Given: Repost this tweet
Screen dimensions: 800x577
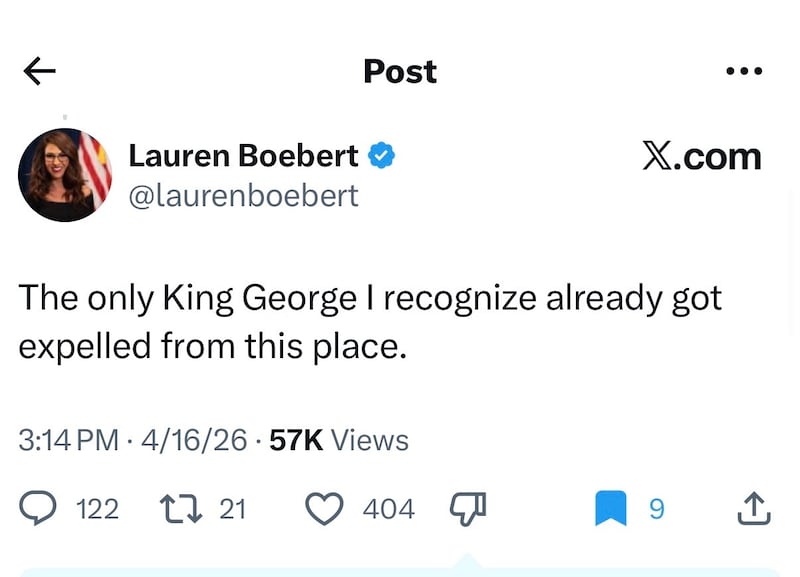Looking at the screenshot, I should click(180, 508).
